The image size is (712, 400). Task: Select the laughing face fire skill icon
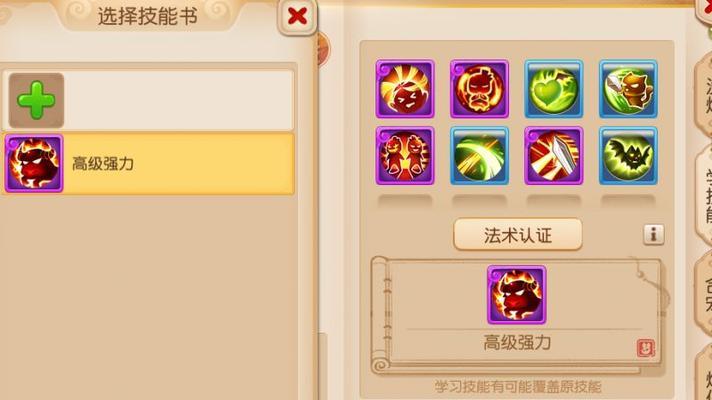pos(405,89)
